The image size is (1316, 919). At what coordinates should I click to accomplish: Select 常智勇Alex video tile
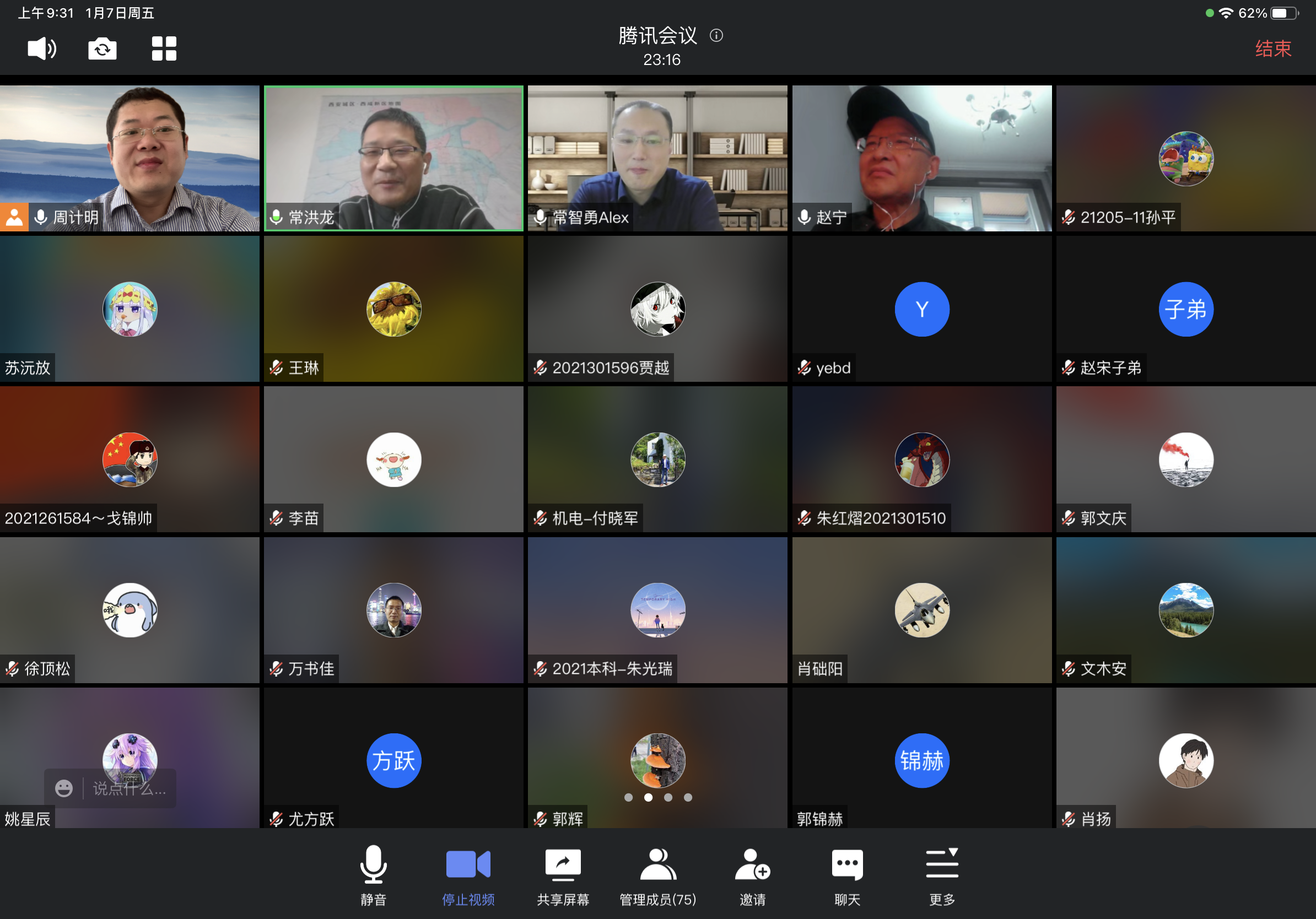657,158
